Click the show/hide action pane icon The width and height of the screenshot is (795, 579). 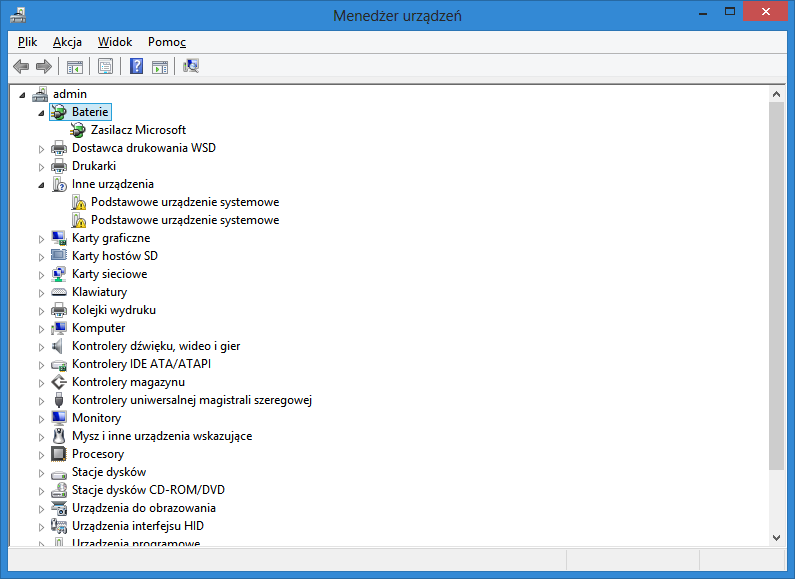point(160,66)
